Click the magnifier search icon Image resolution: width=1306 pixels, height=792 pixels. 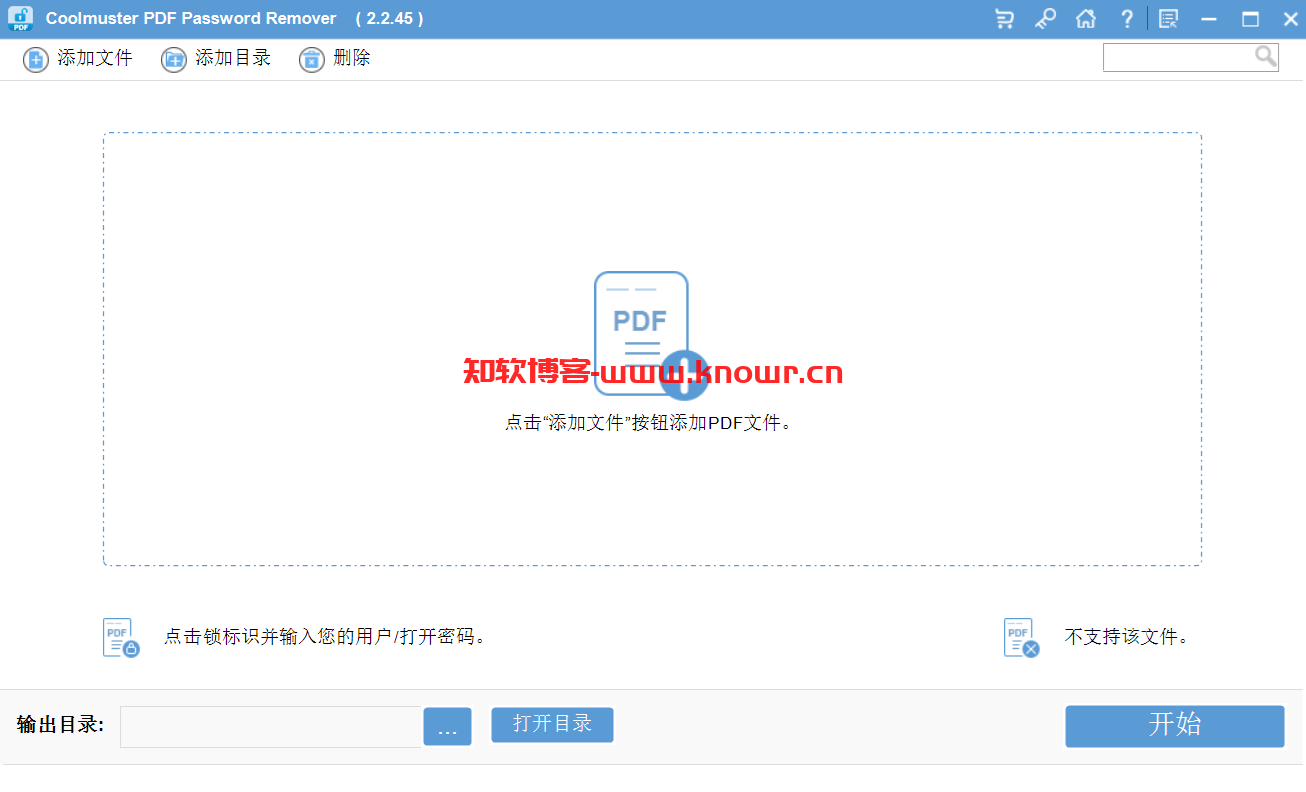[1266, 56]
